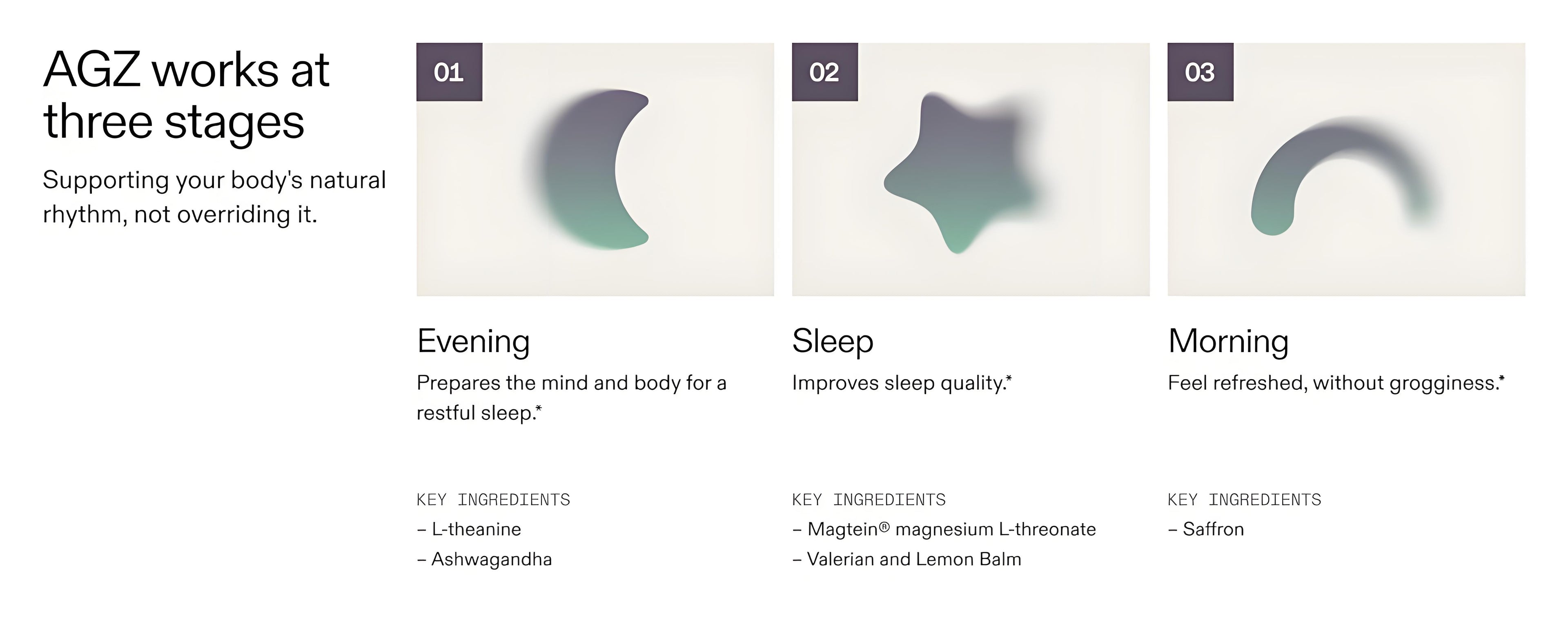1568x643 pixels.
Task: Click the Saffron ingredient
Action: pos(1213,529)
